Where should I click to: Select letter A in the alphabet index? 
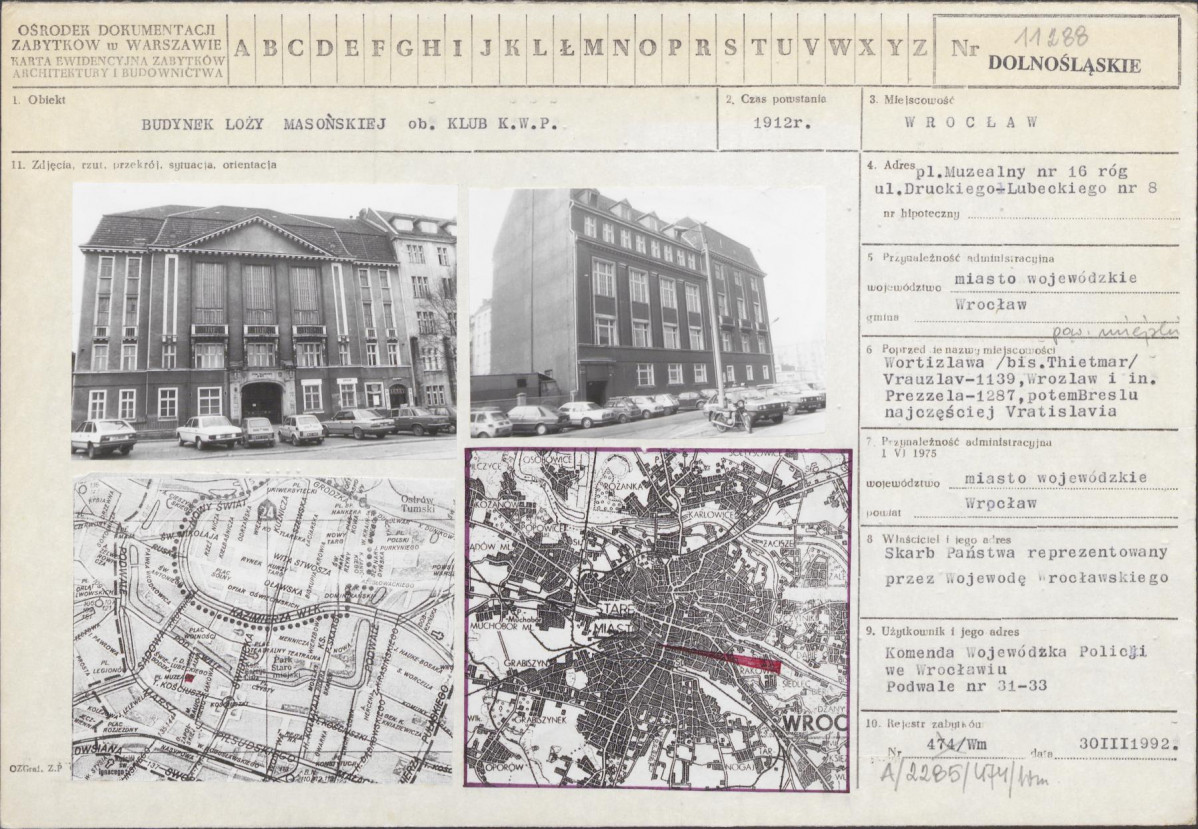click(242, 48)
